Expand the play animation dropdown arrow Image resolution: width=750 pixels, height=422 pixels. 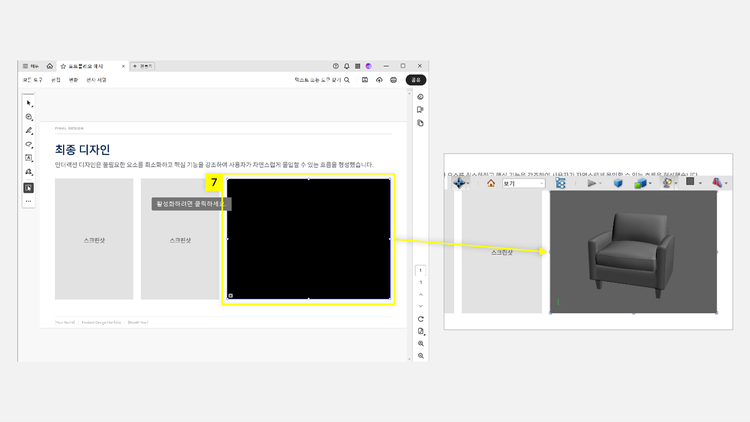[x=600, y=183]
